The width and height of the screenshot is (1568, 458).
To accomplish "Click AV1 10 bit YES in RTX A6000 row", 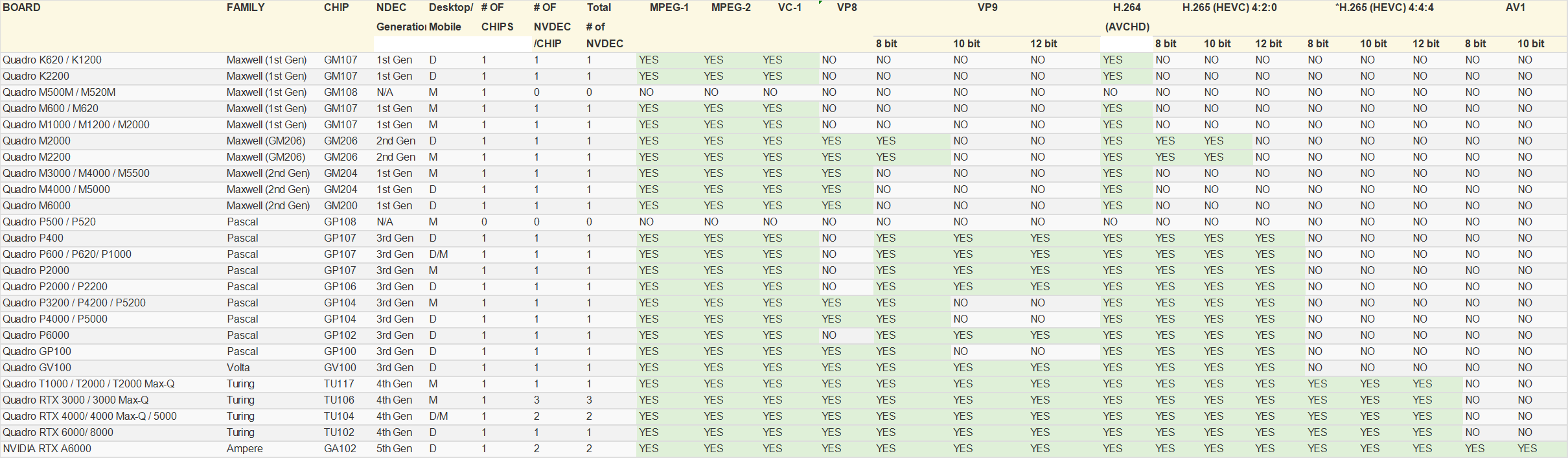I will [x=1527, y=449].
